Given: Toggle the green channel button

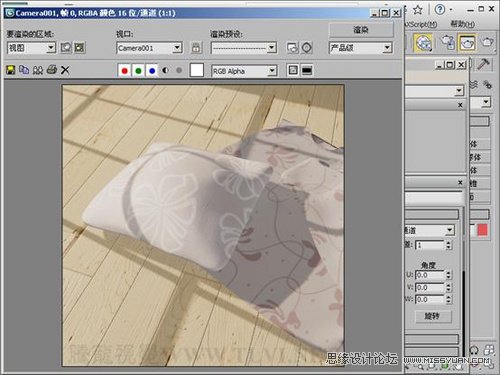Looking at the screenshot, I should pyautogui.click(x=138, y=70).
